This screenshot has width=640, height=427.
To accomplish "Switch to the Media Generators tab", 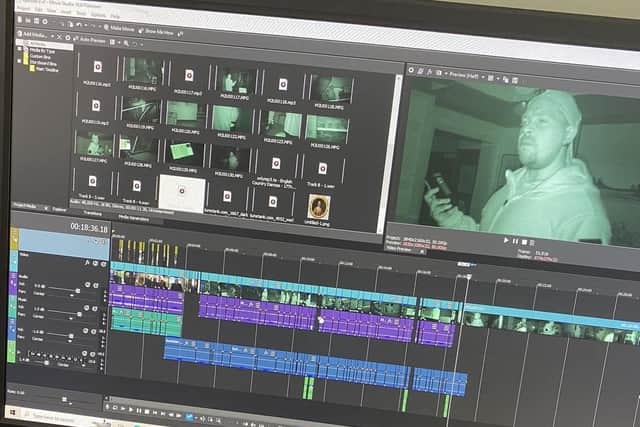I will [x=133, y=218].
